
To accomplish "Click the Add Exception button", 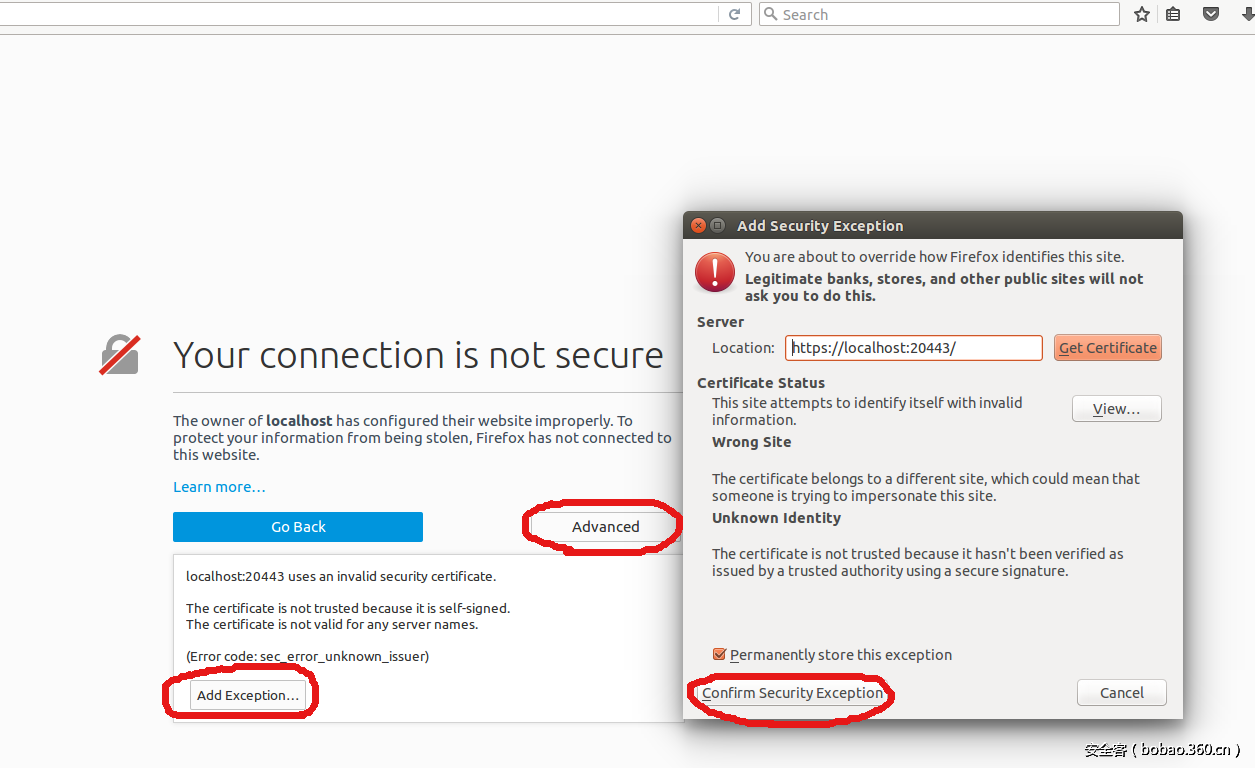I will coord(248,695).
